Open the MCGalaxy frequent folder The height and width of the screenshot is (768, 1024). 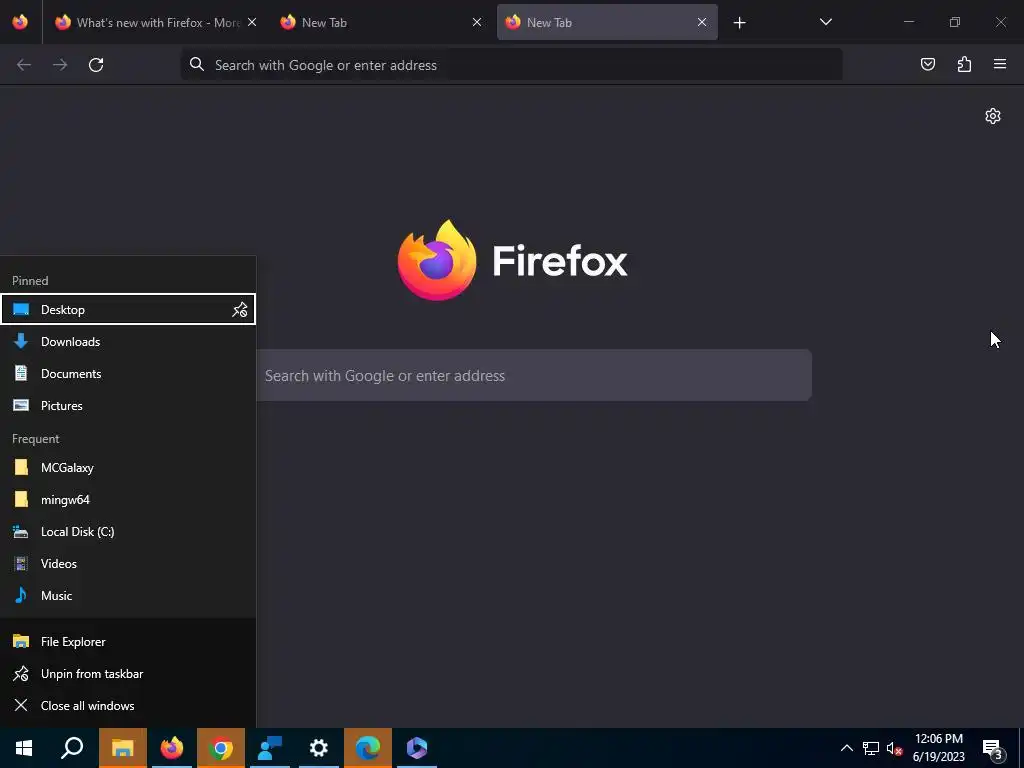click(x=128, y=468)
